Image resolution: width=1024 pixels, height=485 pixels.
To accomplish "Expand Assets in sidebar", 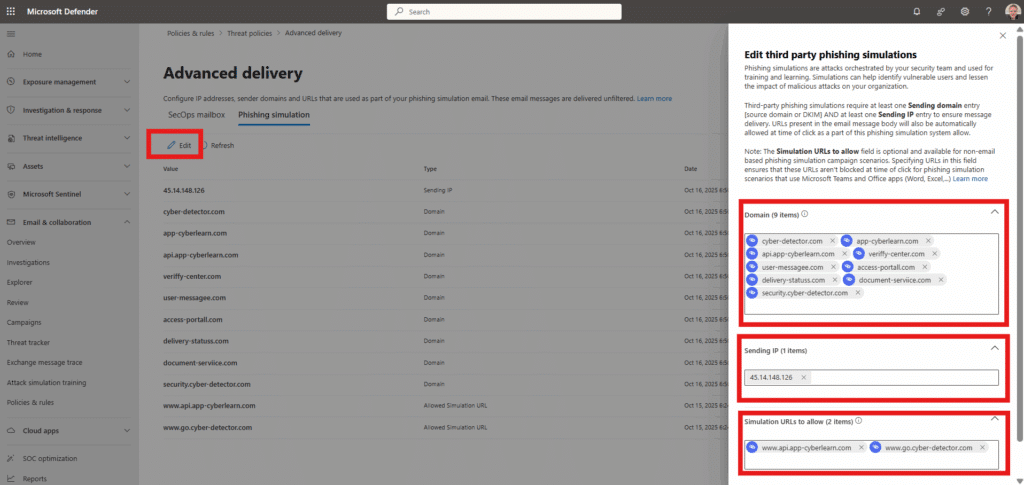I will point(127,166).
